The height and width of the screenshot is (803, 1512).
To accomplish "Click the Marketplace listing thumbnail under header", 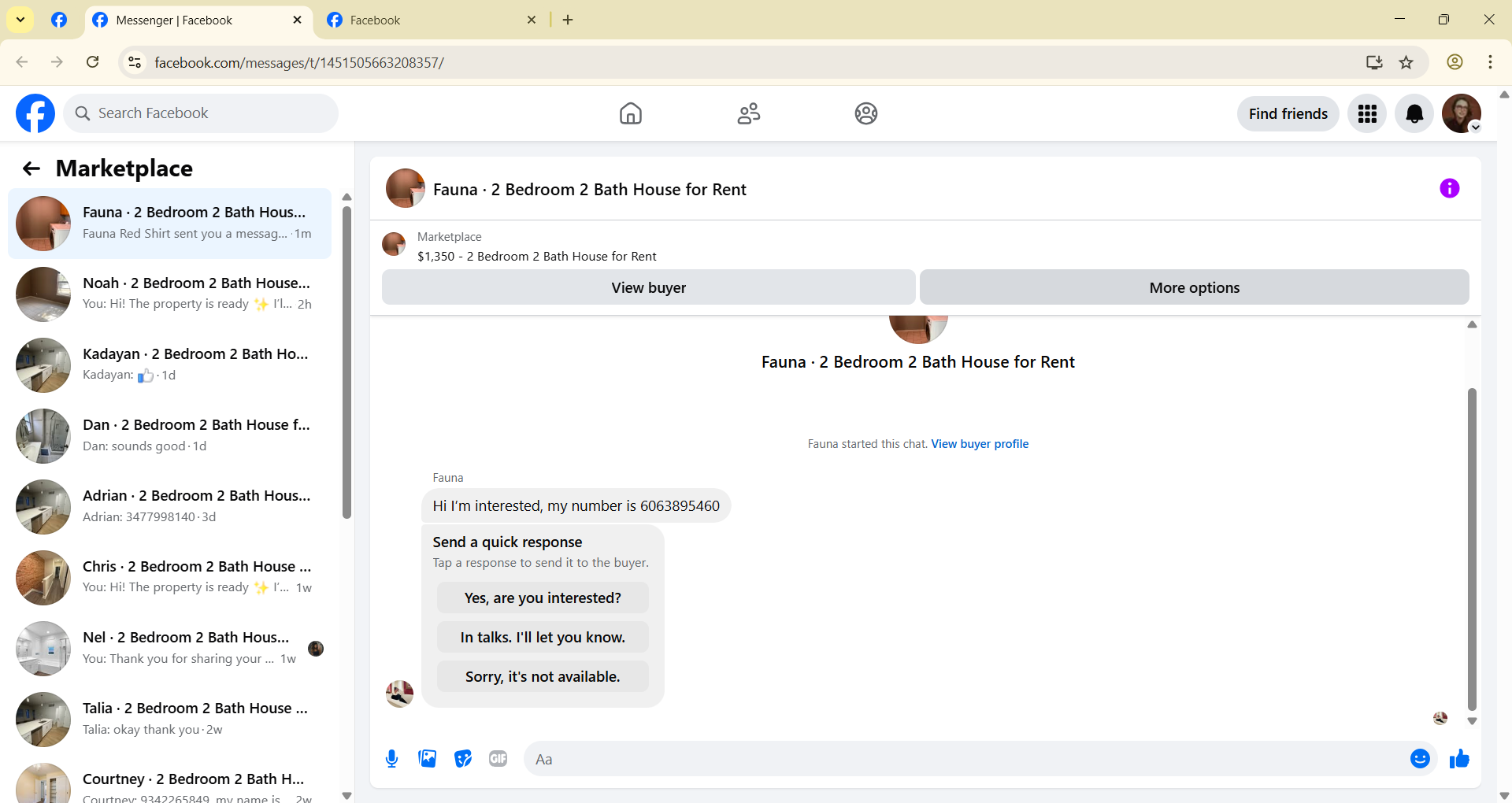I will (393, 245).
